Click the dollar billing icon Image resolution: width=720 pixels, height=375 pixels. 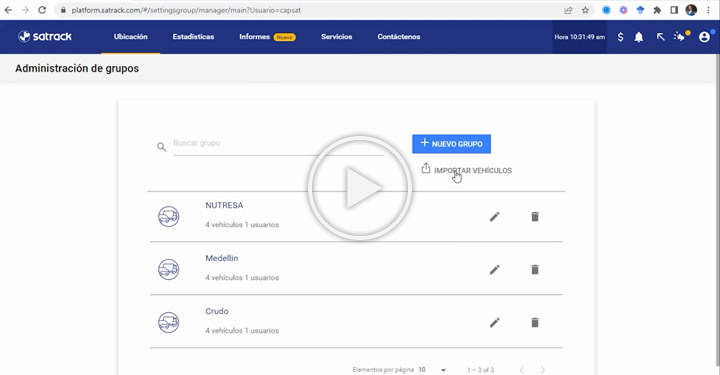620,37
